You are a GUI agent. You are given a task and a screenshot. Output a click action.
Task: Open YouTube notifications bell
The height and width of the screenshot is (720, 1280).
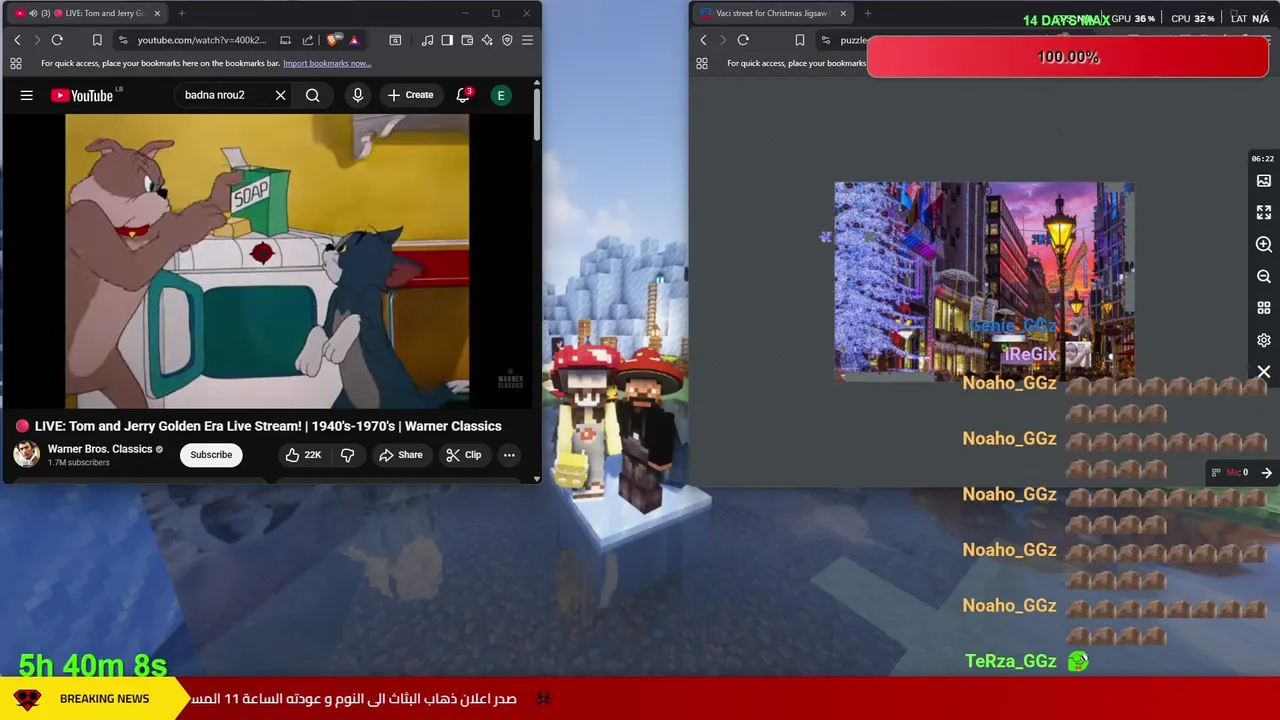point(463,95)
